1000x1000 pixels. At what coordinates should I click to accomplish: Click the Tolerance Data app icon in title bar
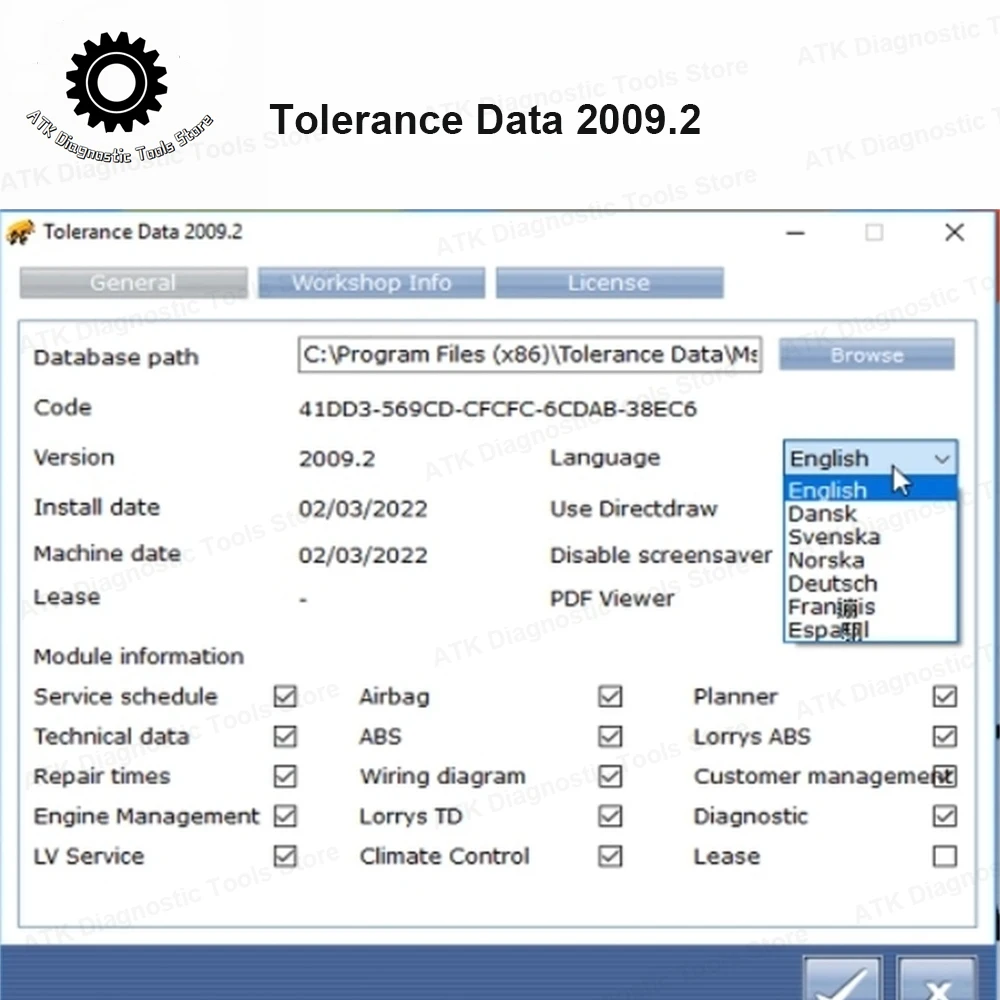tap(20, 232)
